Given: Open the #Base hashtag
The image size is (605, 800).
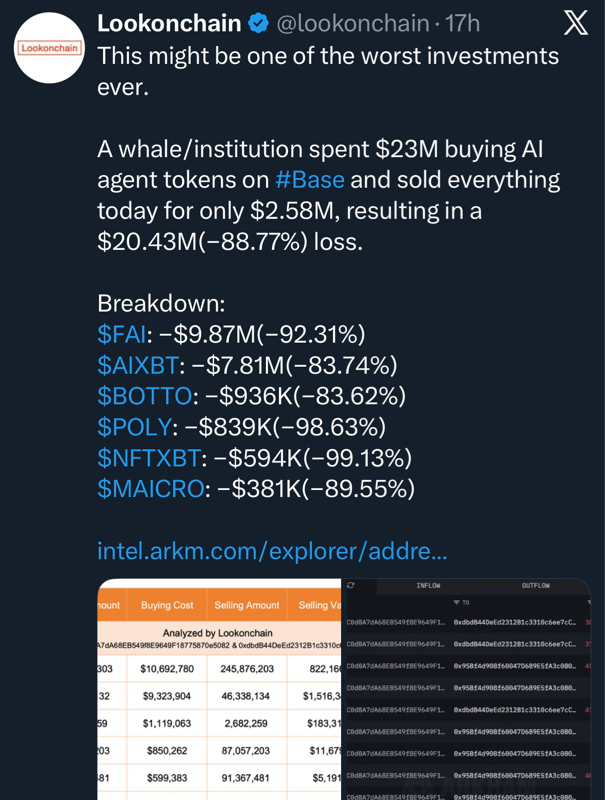Looking at the screenshot, I should pyautogui.click(x=309, y=180).
